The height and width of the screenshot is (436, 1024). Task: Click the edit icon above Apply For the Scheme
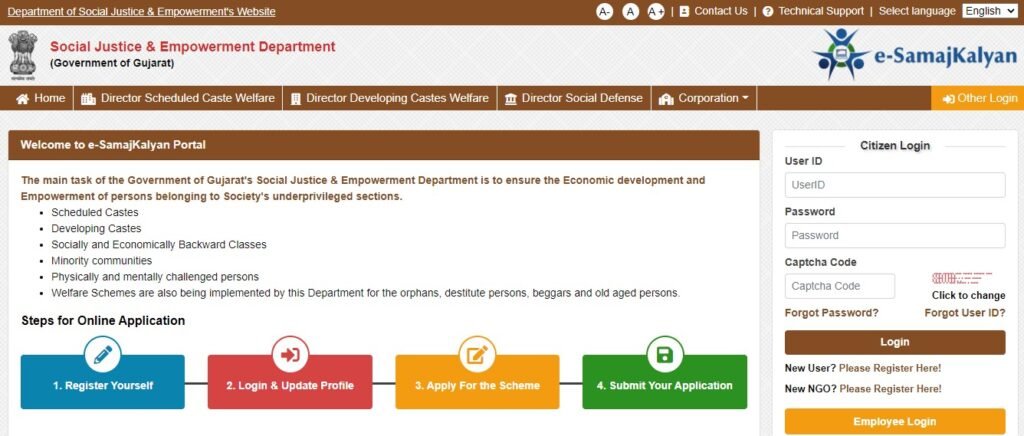pyautogui.click(x=477, y=354)
